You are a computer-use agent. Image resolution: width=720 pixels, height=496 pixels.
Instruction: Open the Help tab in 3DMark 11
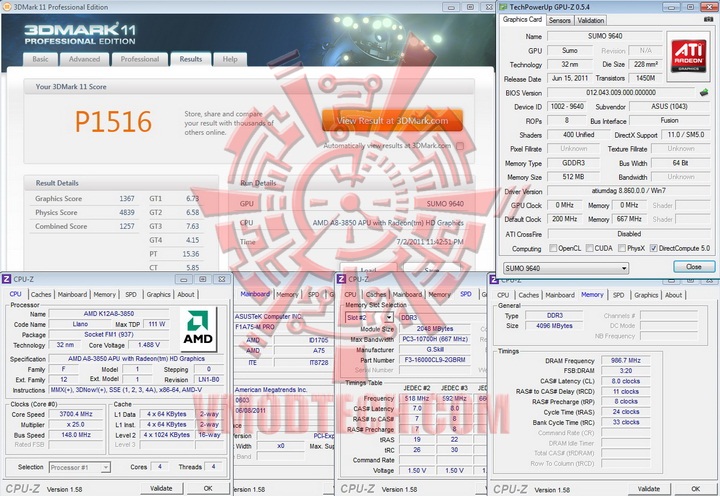[x=230, y=59]
